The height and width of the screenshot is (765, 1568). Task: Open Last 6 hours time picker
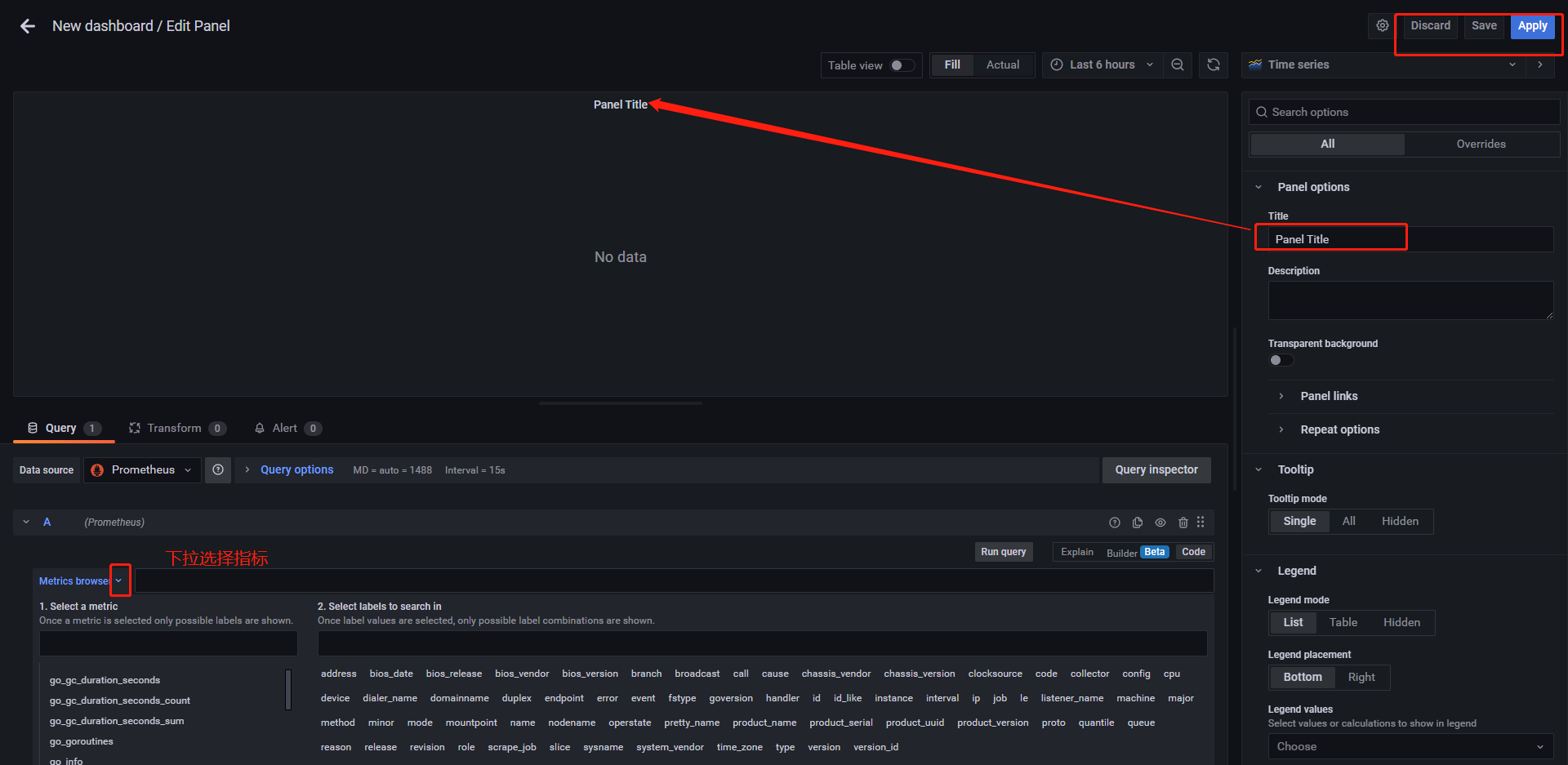click(1102, 64)
